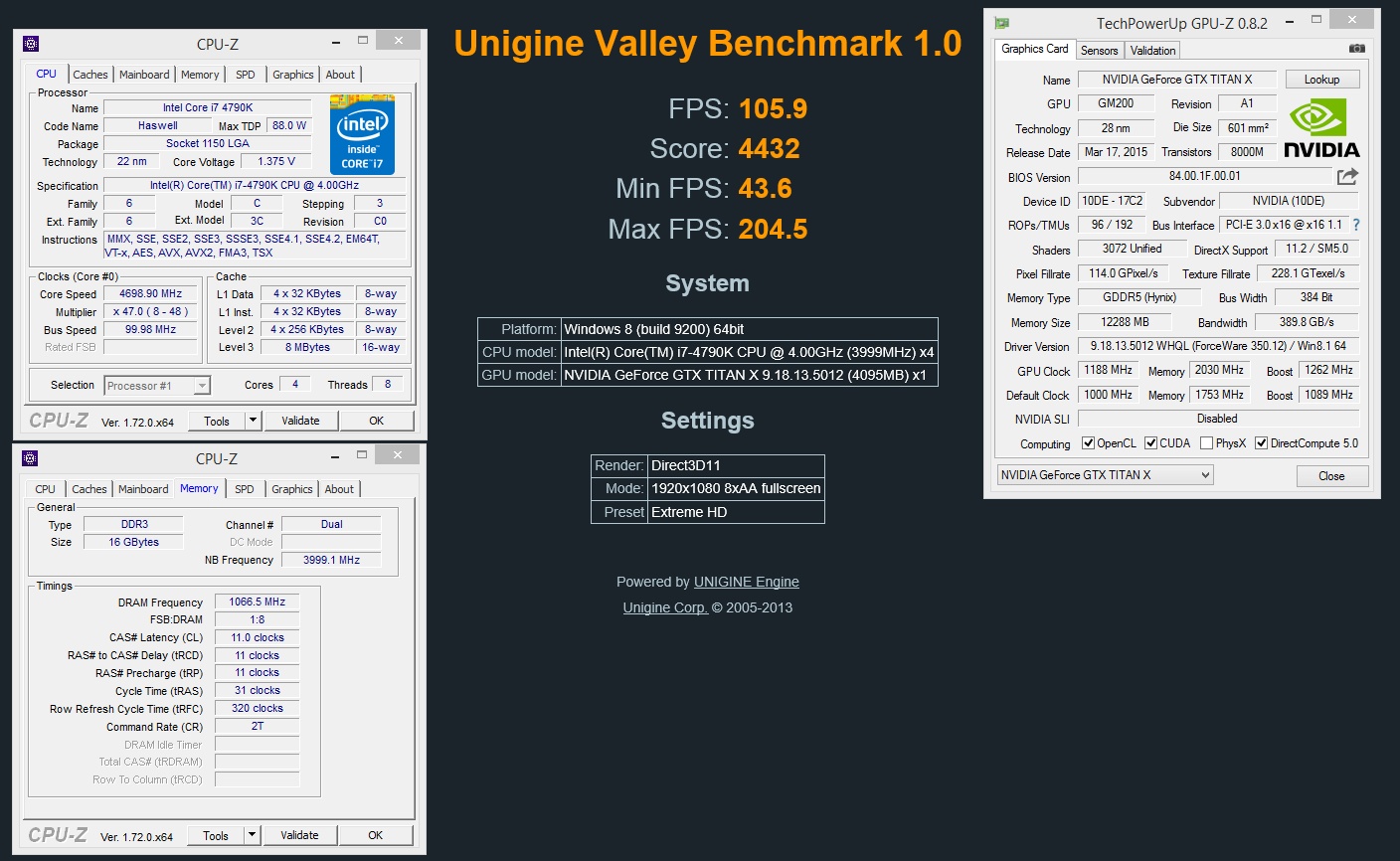The image size is (1400, 861).
Task: Click the Windows 8 platform cell
Action: pyautogui.click(x=749, y=329)
